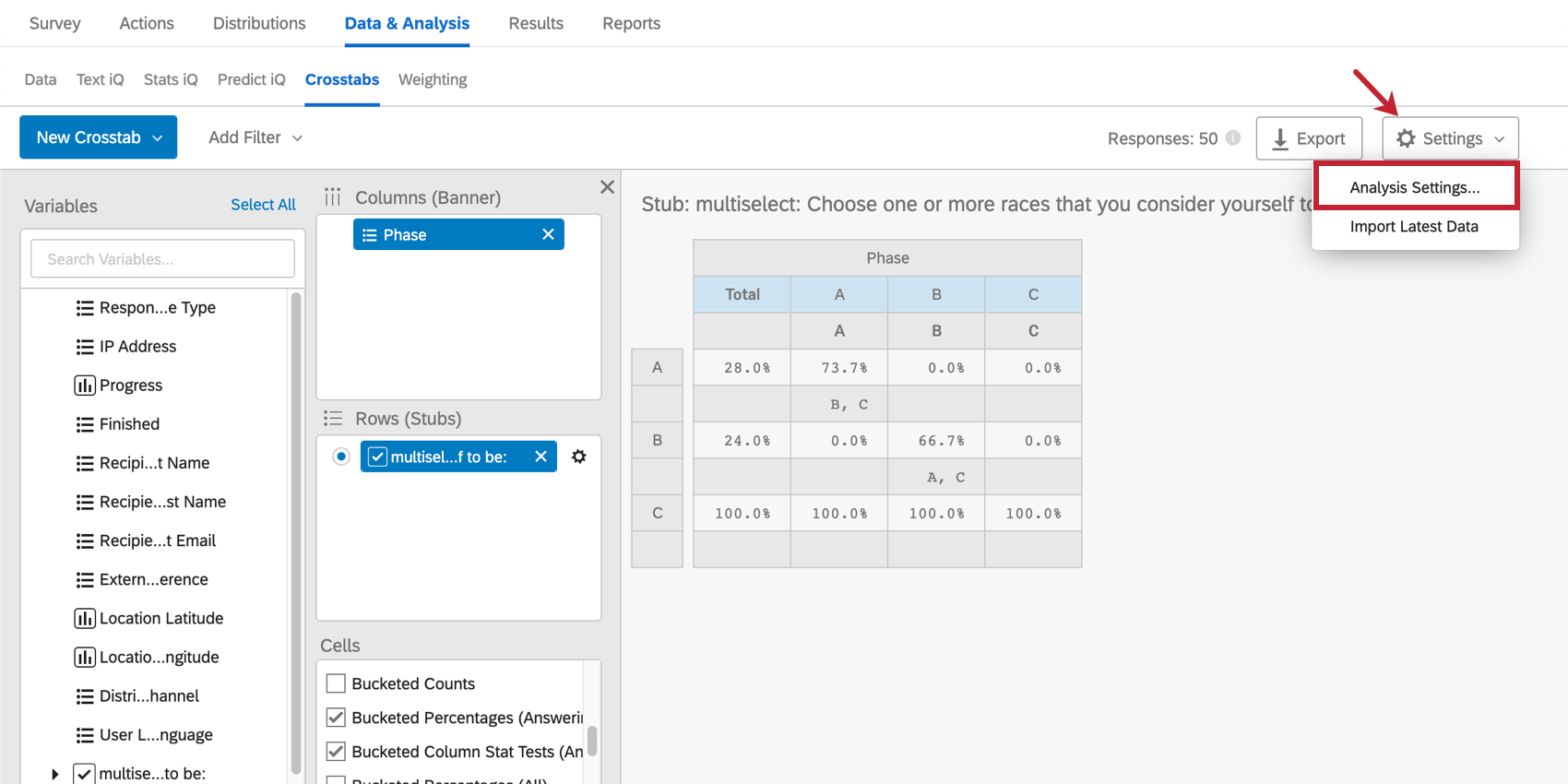1568x784 pixels.
Task: Switch to the Weighting tab
Action: (x=433, y=79)
